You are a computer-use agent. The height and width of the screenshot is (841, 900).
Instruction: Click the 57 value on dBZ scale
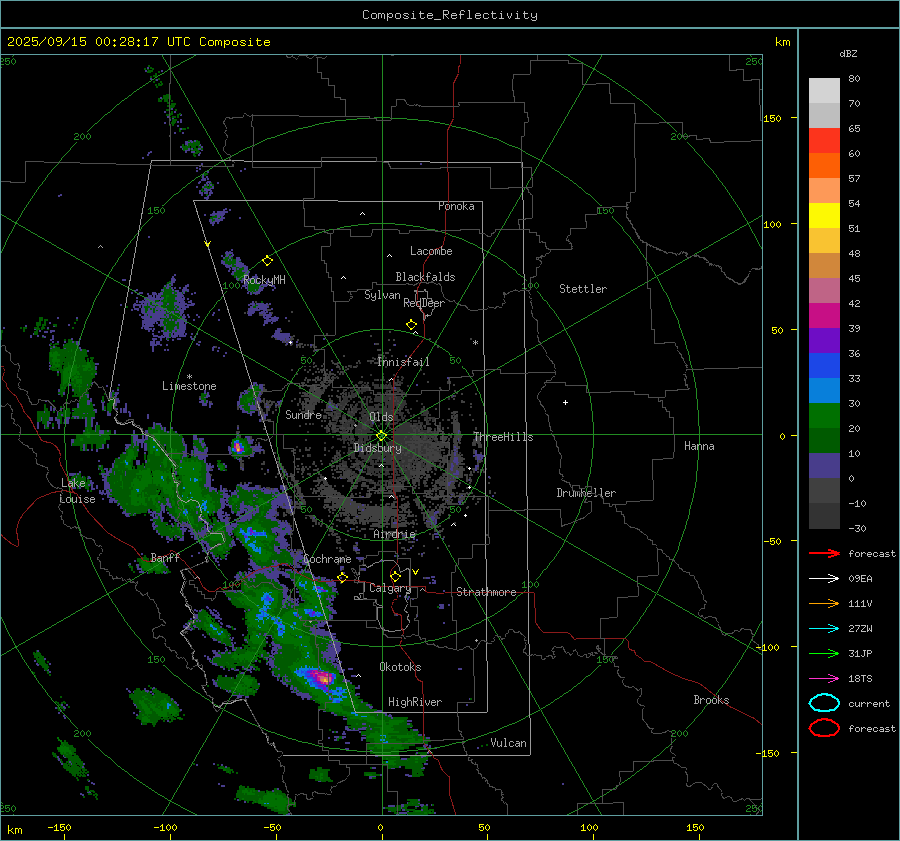(x=854, y=179)
